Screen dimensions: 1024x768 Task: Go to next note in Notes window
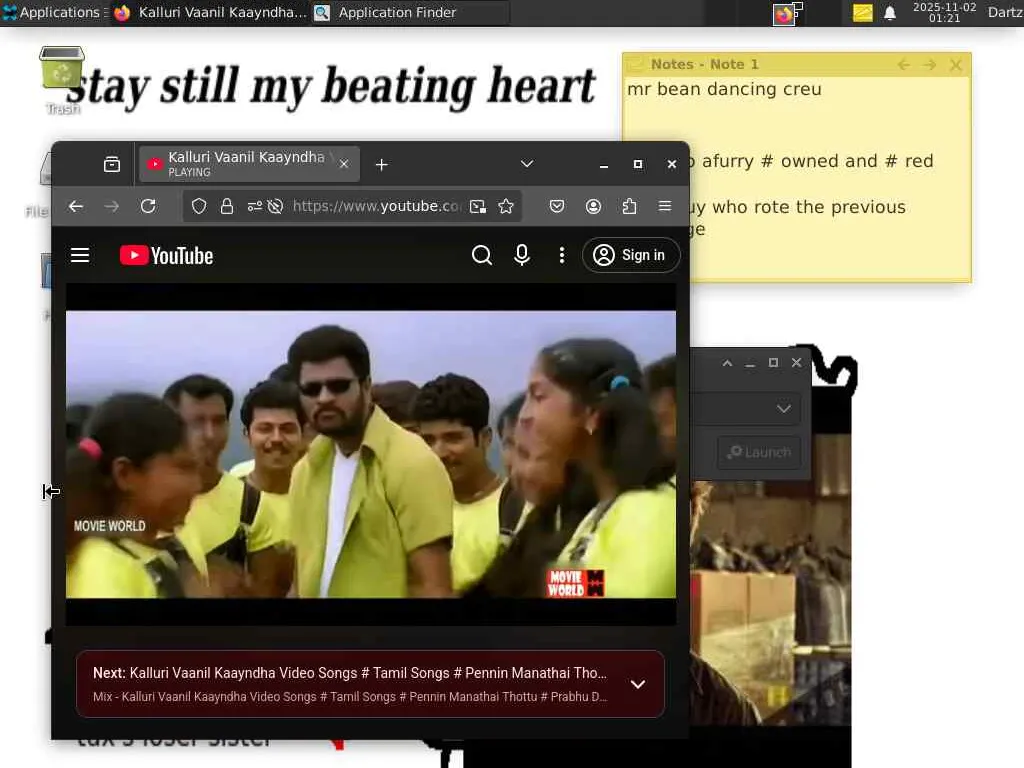coord(929,65)
